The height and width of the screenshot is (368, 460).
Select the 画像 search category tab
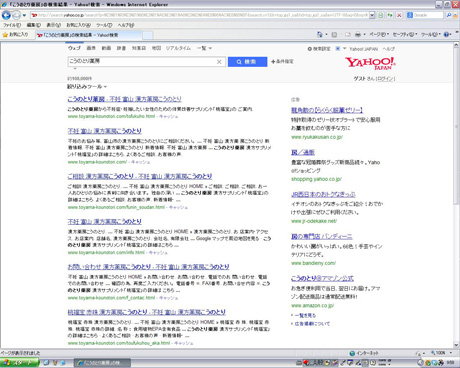click(91, 48)
